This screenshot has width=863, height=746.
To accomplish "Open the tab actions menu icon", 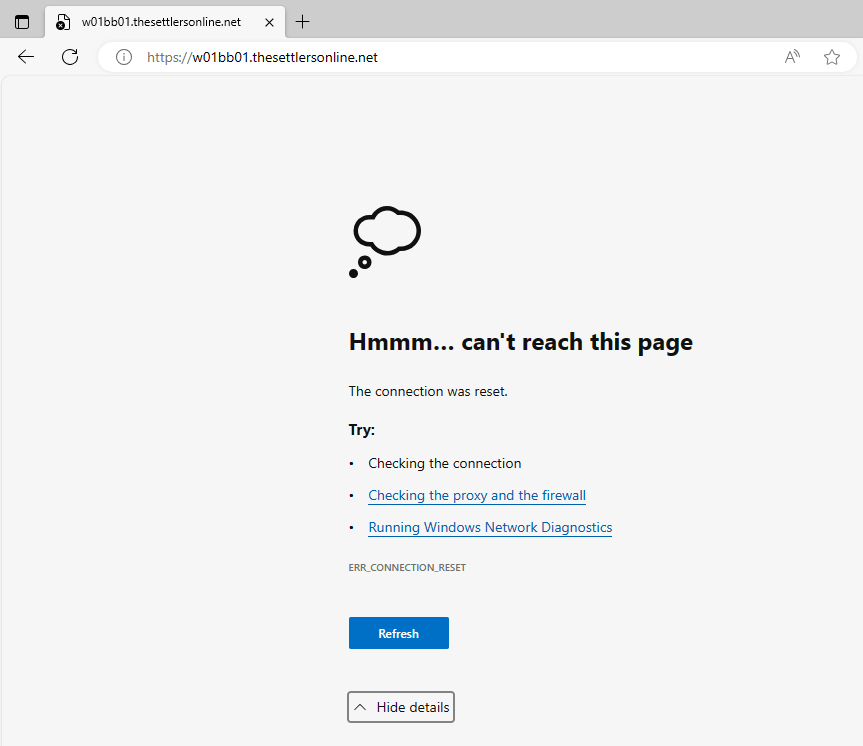I will click(22, 22).
